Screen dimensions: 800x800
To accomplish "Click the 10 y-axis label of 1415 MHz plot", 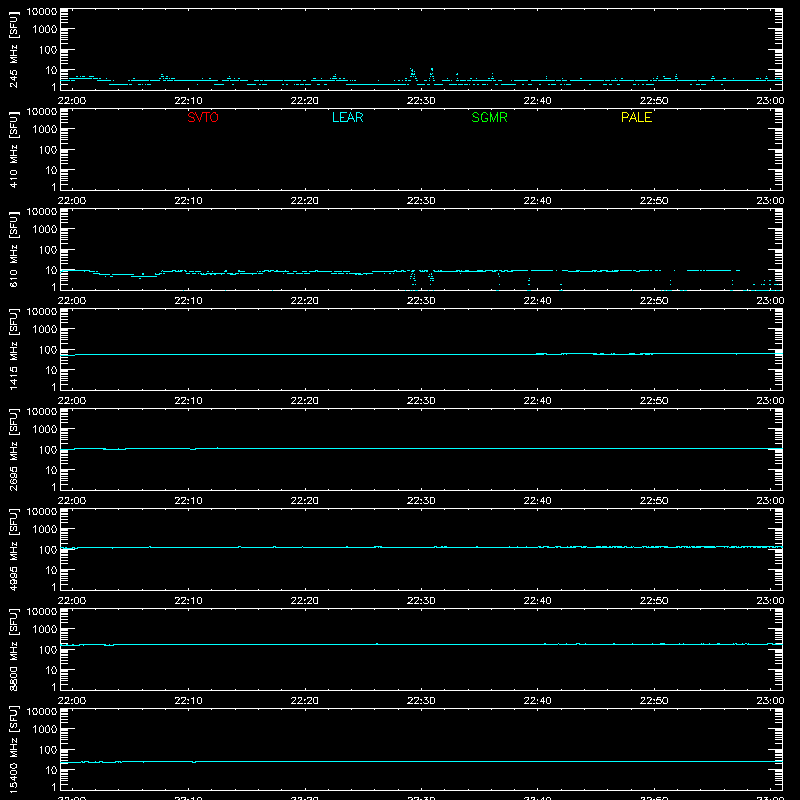I will 51,370.
